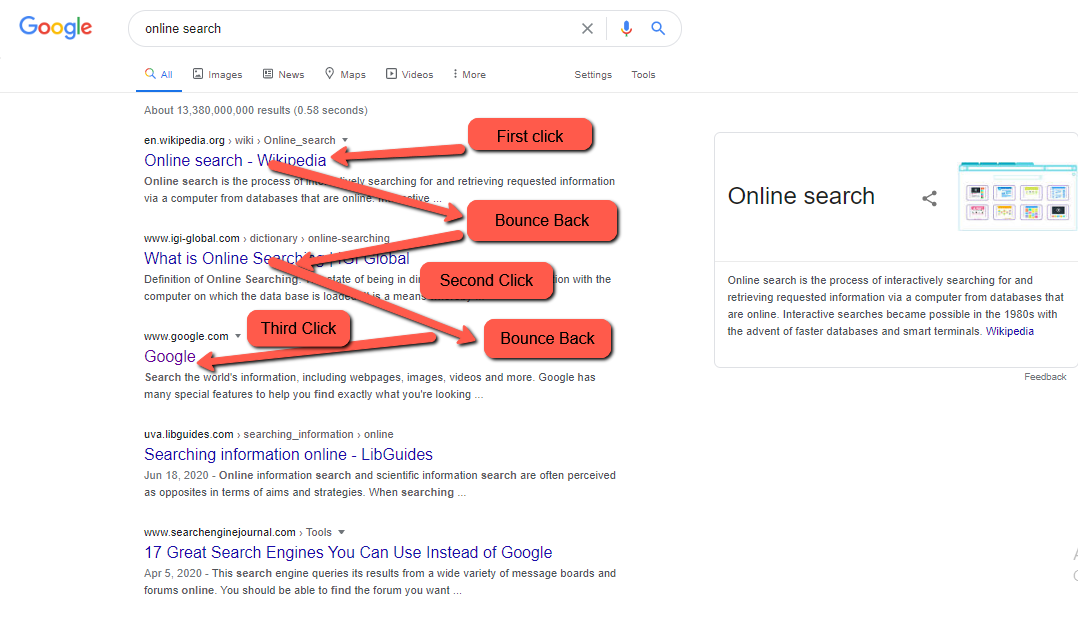
Task: Open the News tab
Action: pyautogui.click(x=283, y=74)
